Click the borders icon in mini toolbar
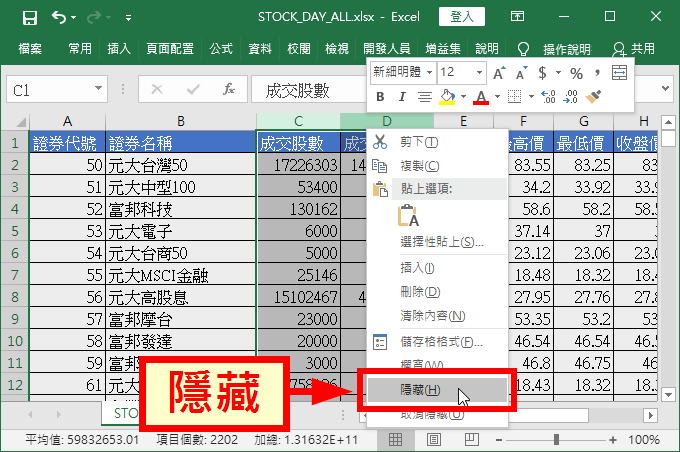Viewport: 680px width, 452px height. point(514,97)
